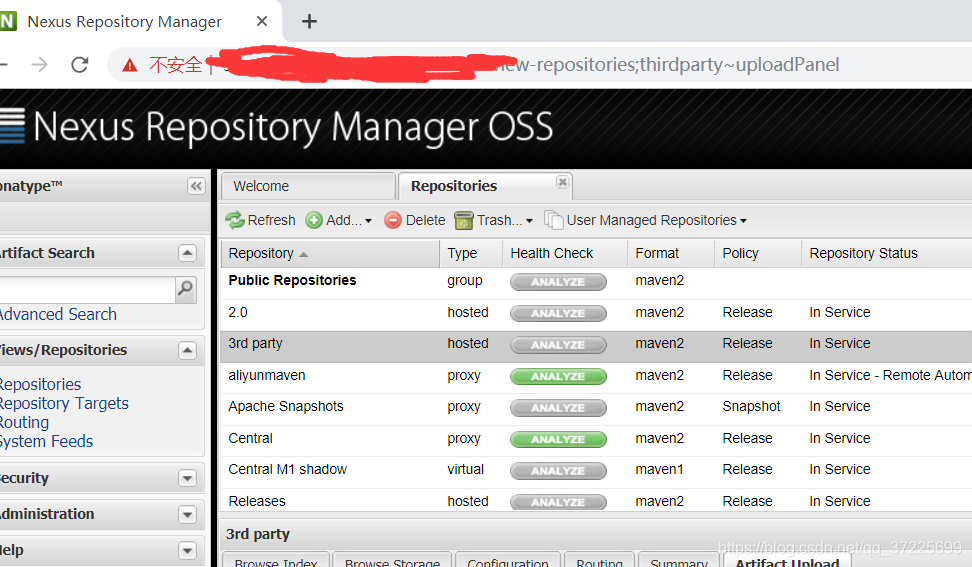Analyze the Public Repositories group
The image size is (972, 567).
click(558, 282)
